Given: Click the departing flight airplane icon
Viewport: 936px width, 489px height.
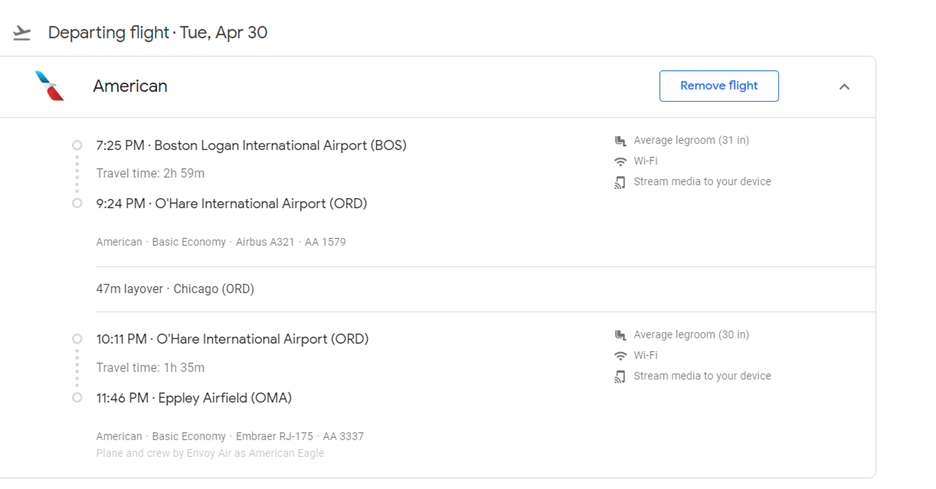Looking at the screenshot, I should pos(22,33).
